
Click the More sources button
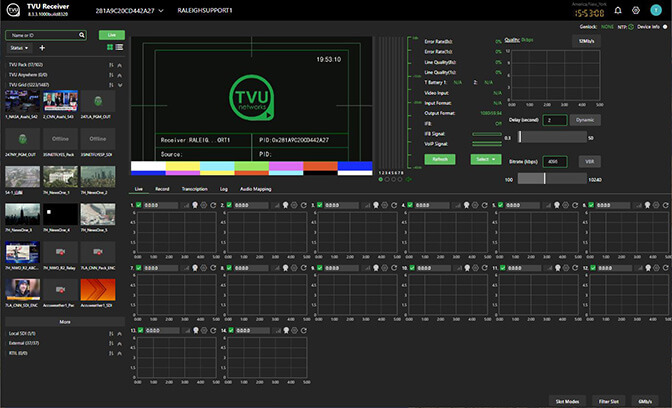coord(65,322)
